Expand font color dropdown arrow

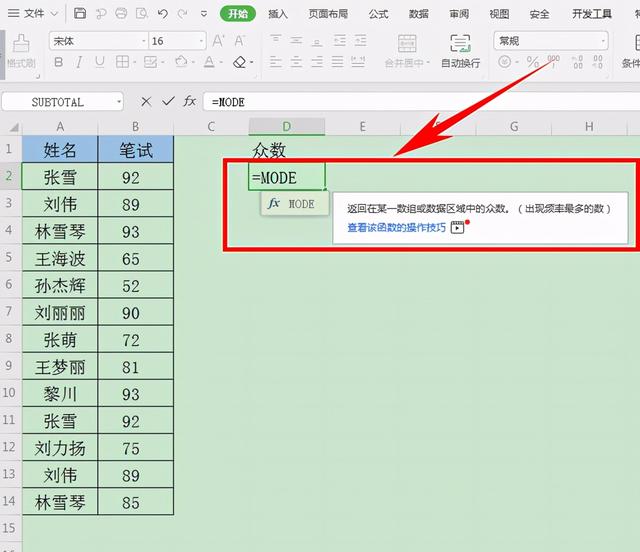221,62
